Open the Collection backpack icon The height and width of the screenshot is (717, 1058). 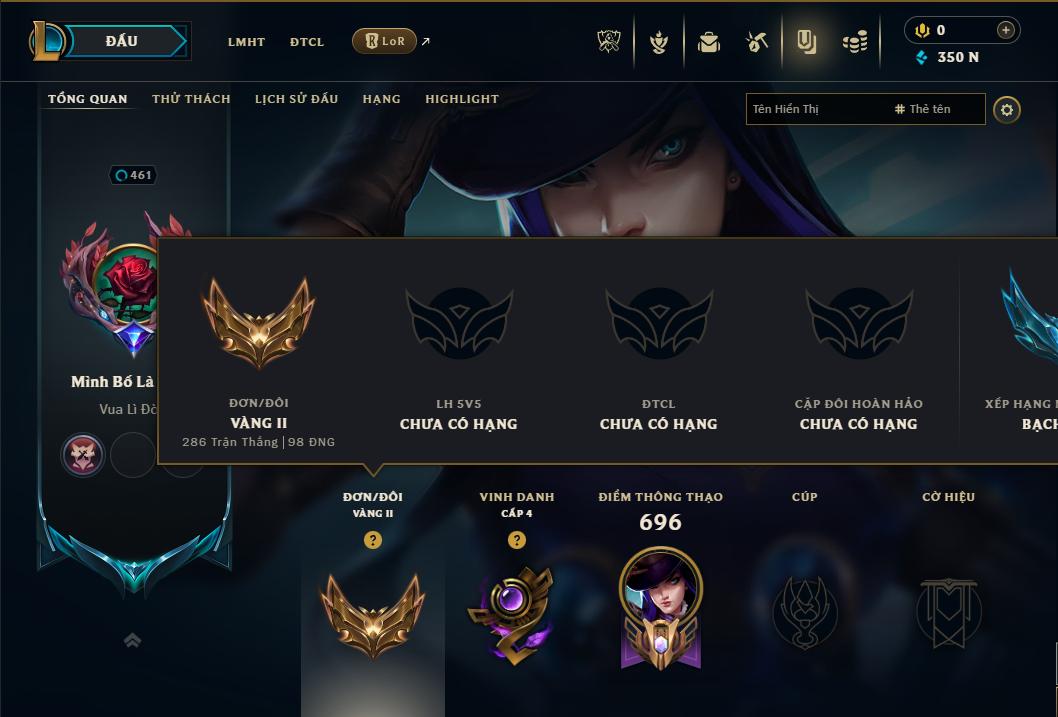tap(708, 42)
